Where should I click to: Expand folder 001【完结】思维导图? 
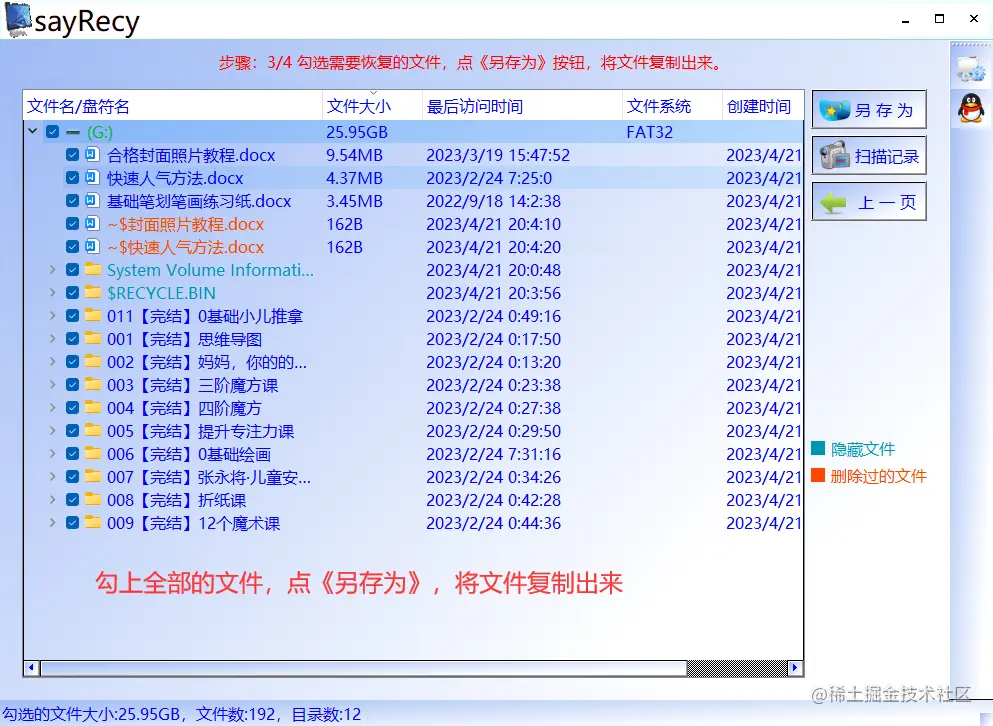click(52, 339)
